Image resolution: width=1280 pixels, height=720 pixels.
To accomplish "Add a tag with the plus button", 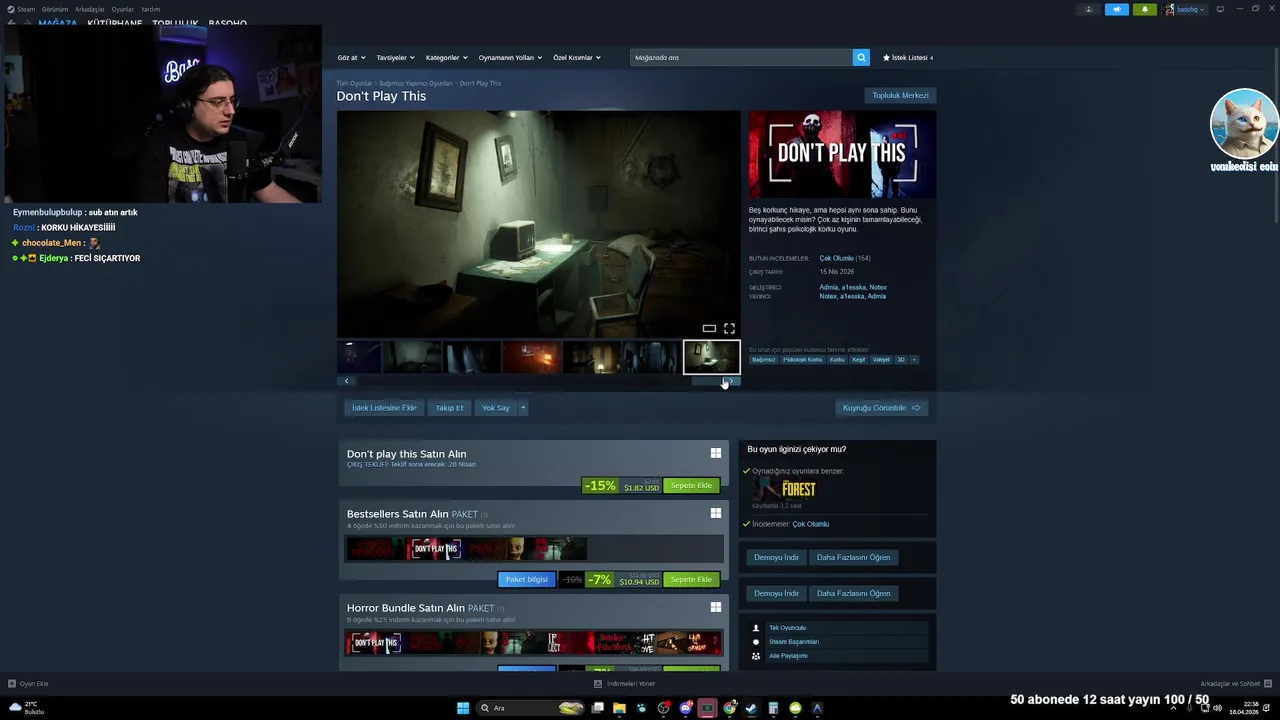I will coord(913,360).
